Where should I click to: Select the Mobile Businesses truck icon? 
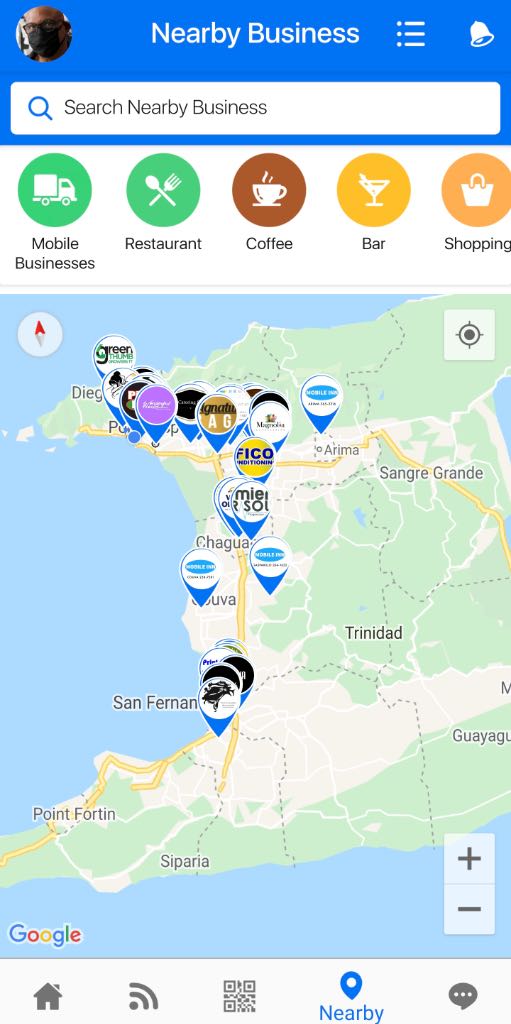55,190
